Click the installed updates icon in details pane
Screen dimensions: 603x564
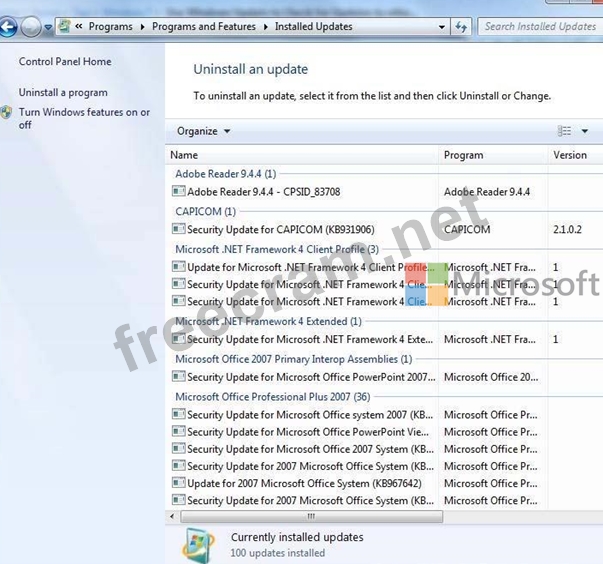click(198, 545)
